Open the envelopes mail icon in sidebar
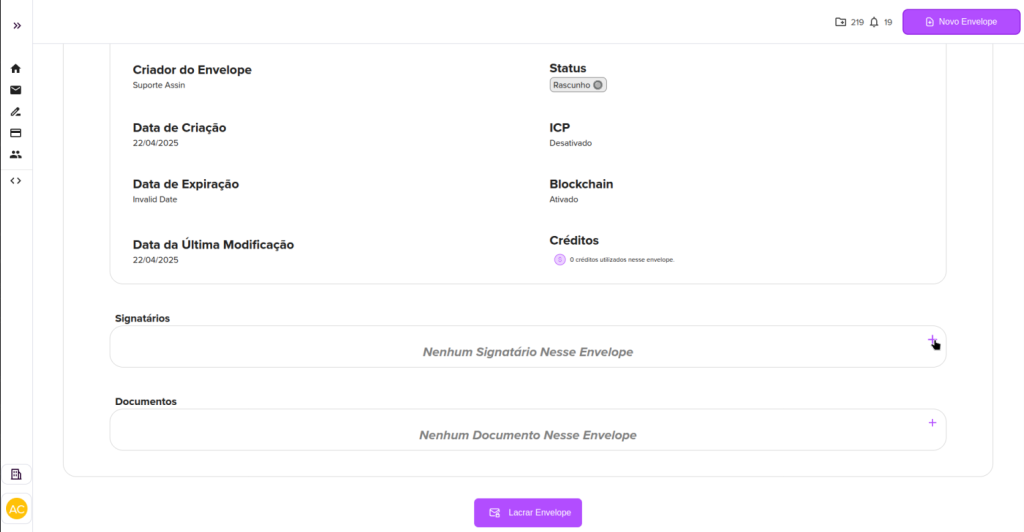Viewport: 1024px width, 532px height. pos(16,90)
